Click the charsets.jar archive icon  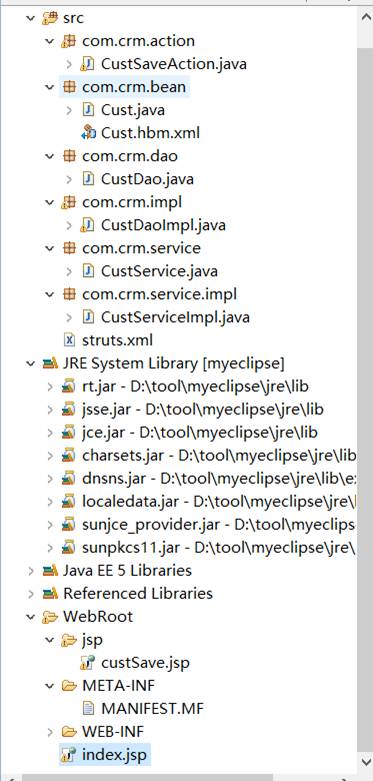click(x=69, y=455)
